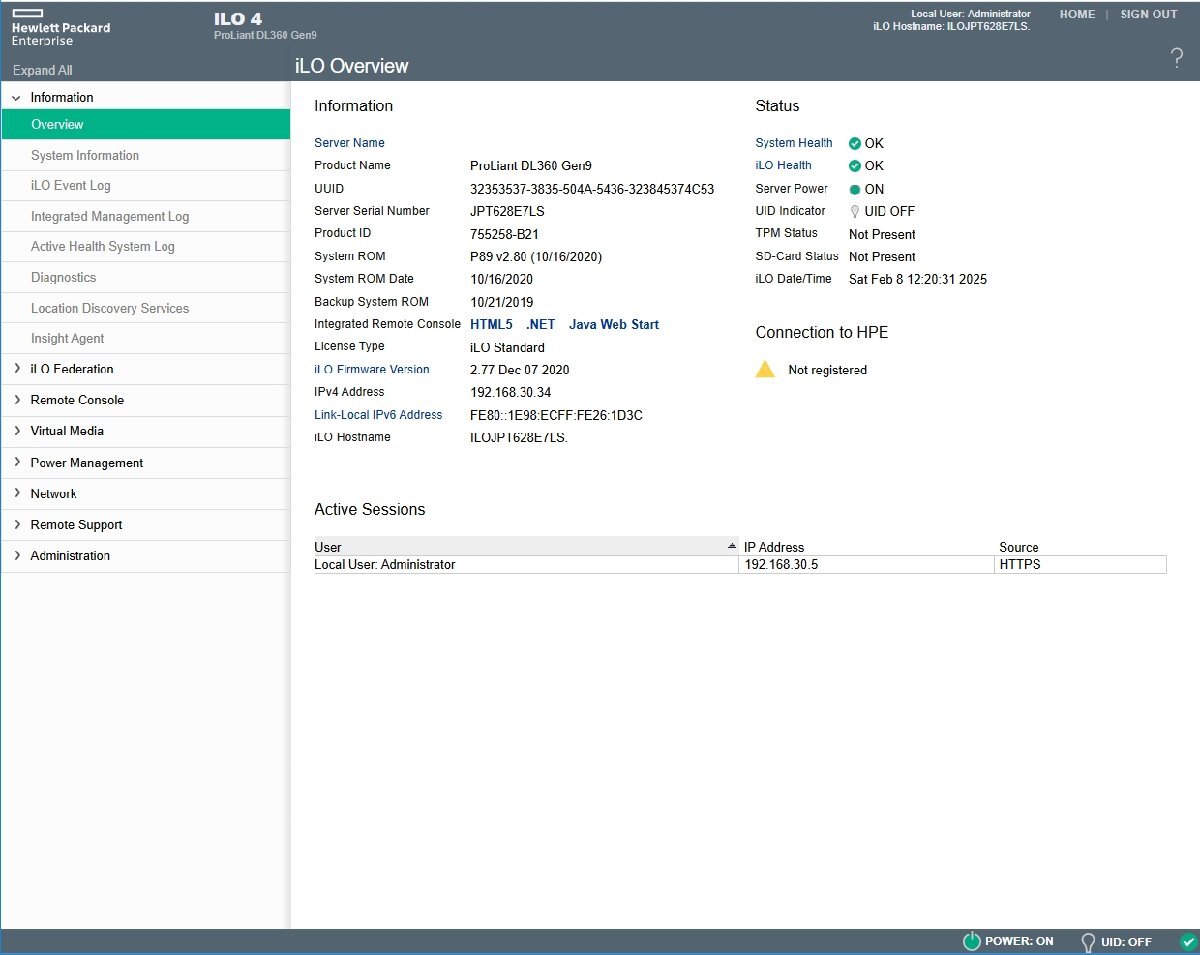Collapse the Information tree section
The width and height of the screenshot is (1200, 955).
(x=16, y=98)
